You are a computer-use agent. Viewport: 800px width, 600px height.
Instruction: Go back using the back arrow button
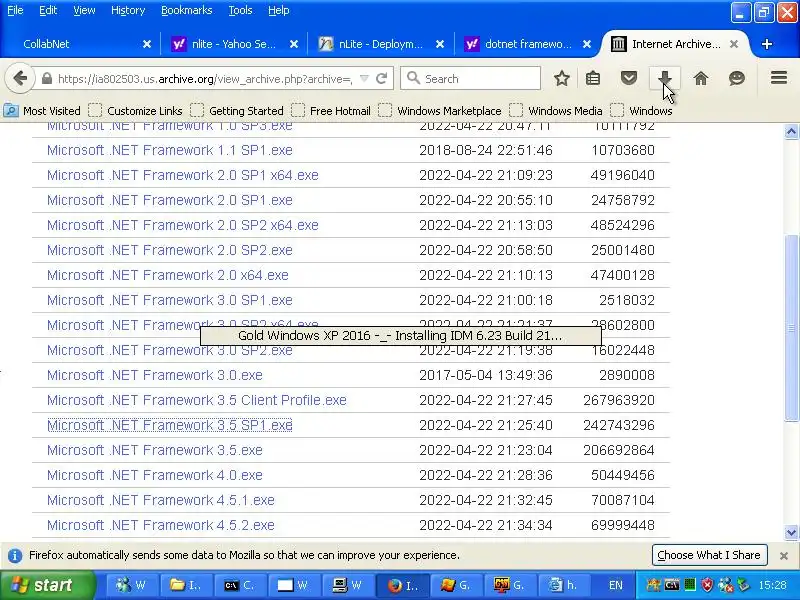pos(20,79)
